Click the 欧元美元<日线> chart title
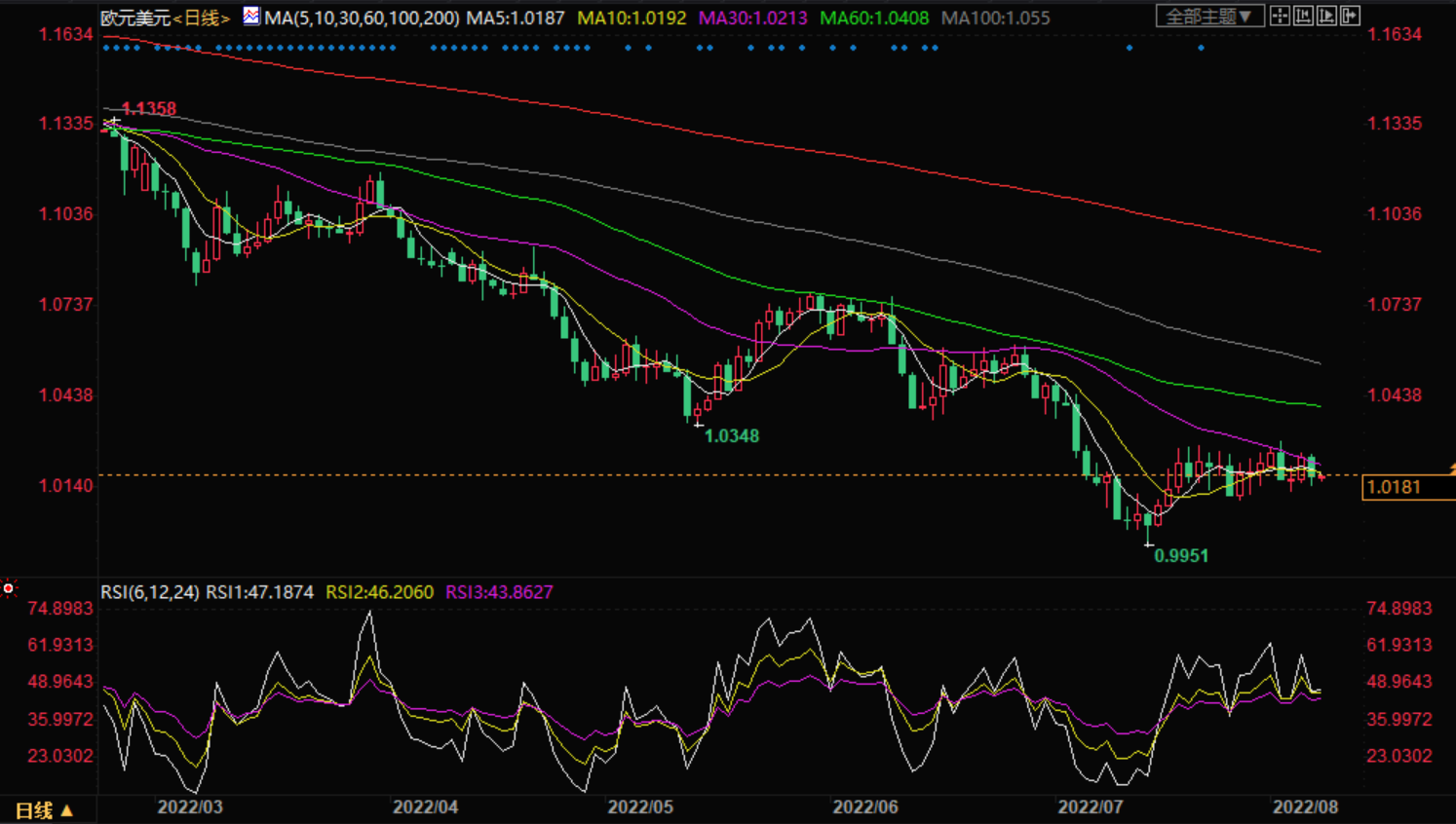The height and width of the screenshot is (824, 1456). pos(165,18)
